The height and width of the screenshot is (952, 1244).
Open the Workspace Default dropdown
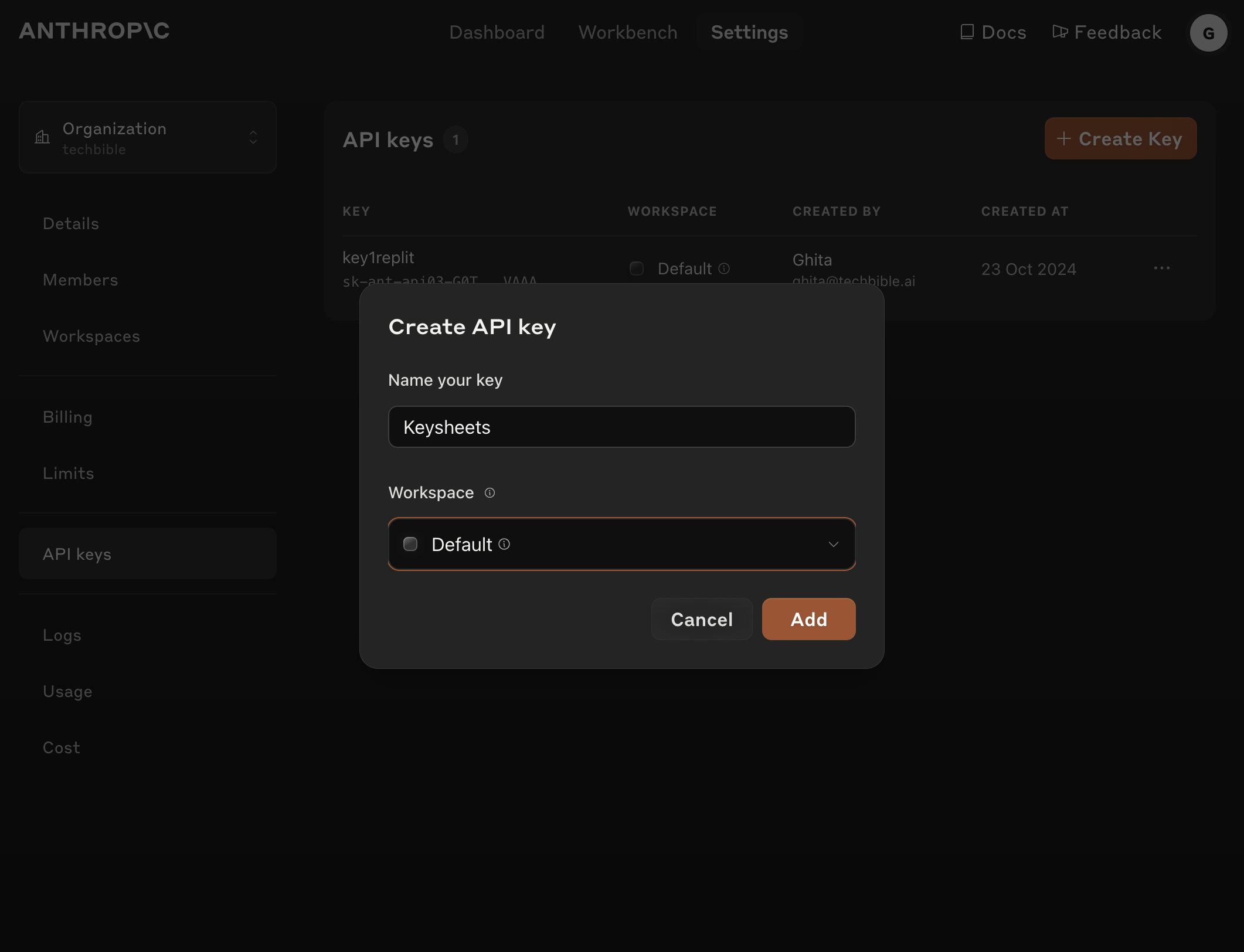622,545
